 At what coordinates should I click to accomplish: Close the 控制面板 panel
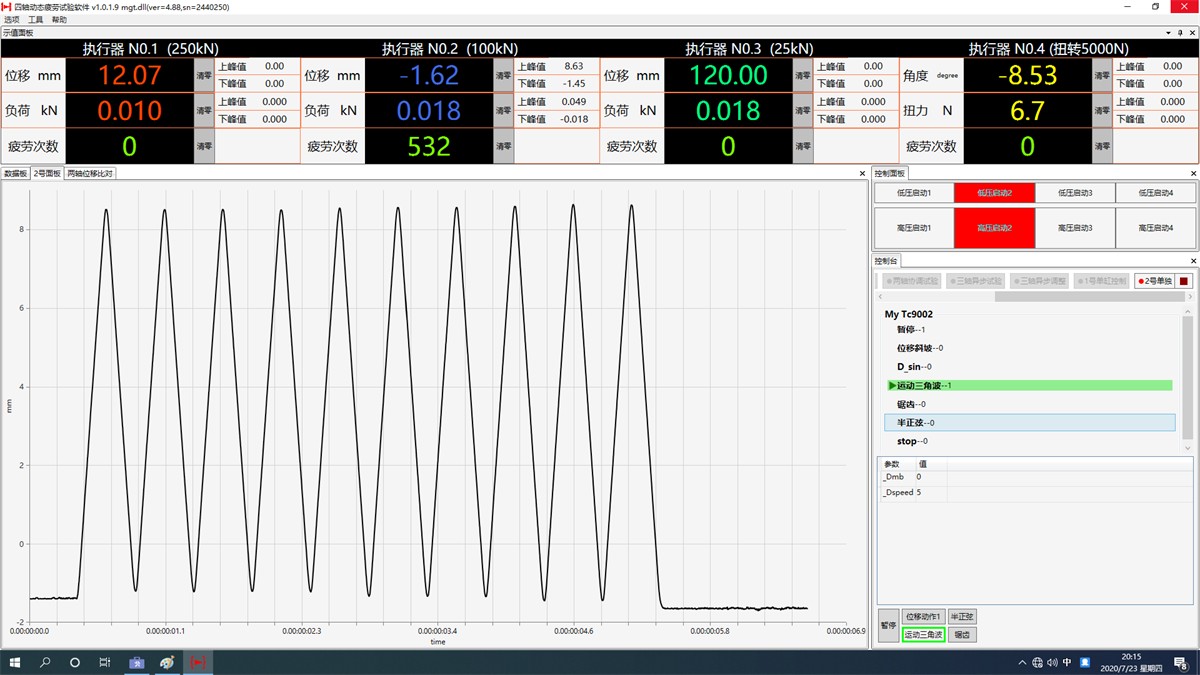pyautogui.click(x=1193, y=173)
